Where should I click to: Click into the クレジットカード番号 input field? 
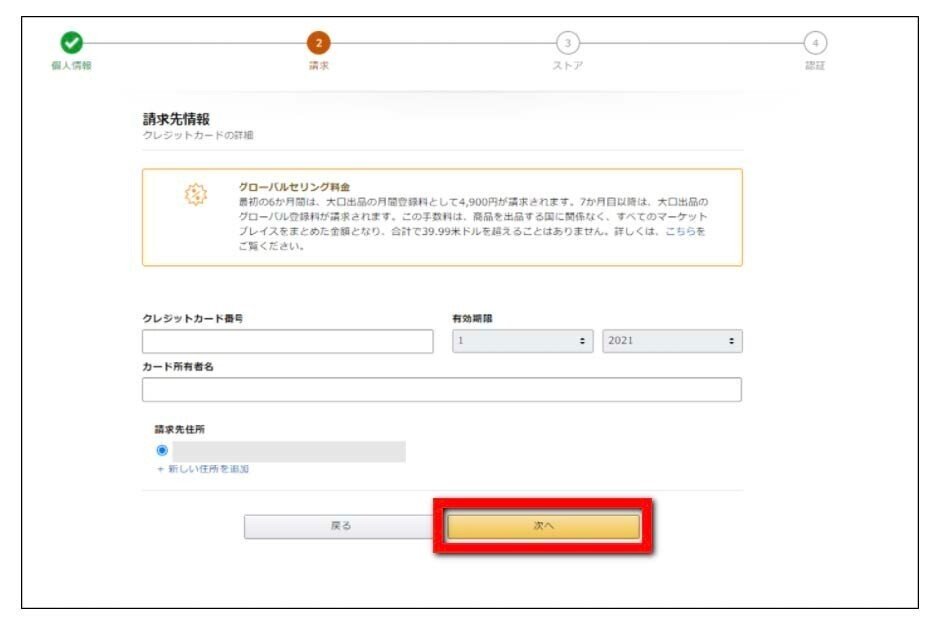coord(288,341)
